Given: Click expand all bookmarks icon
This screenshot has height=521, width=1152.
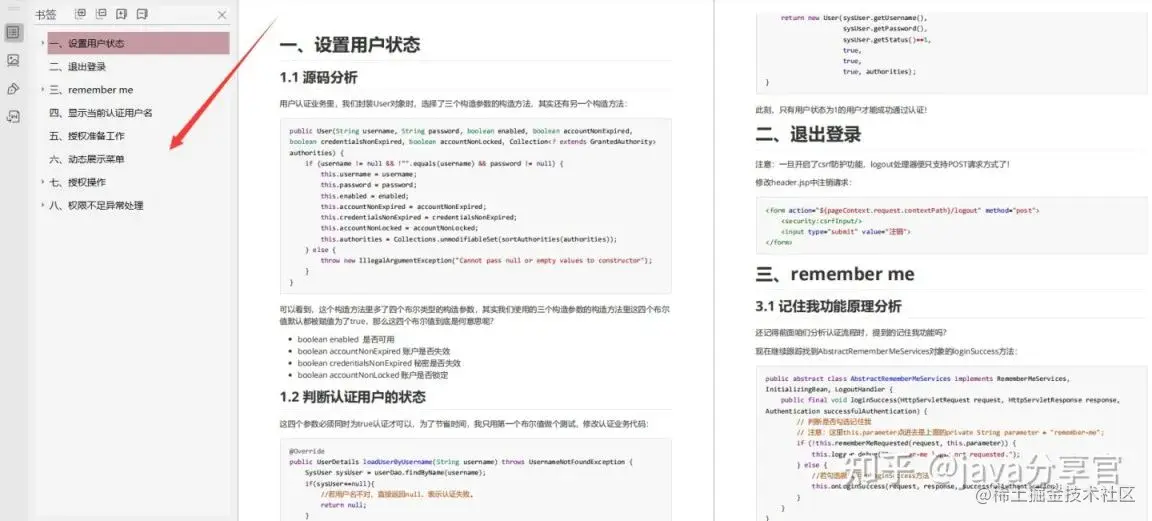Looking at the screenshot, I should click(x=81, y=14).
